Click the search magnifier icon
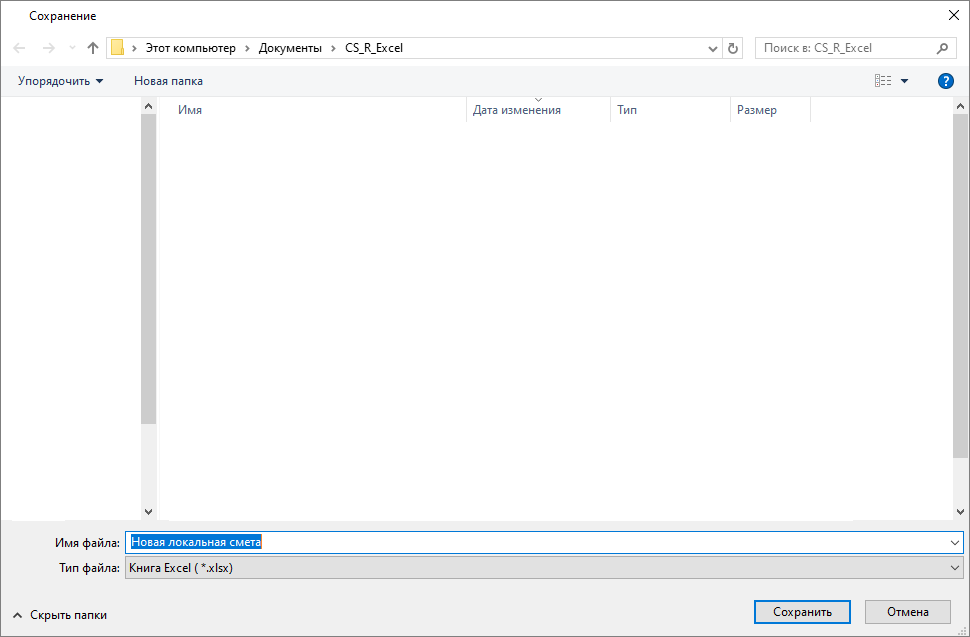This screenshot has height=637, width=970. pyautogui.click(x=942, y=48)
